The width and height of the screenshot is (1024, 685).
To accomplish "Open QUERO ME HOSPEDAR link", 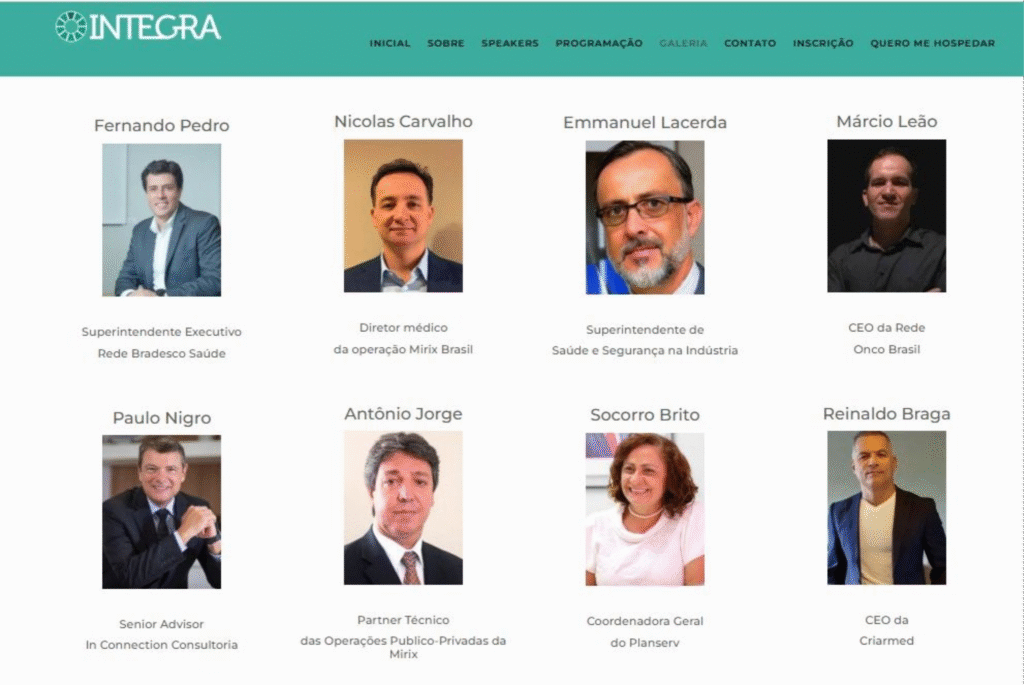I will click(933, 43).
